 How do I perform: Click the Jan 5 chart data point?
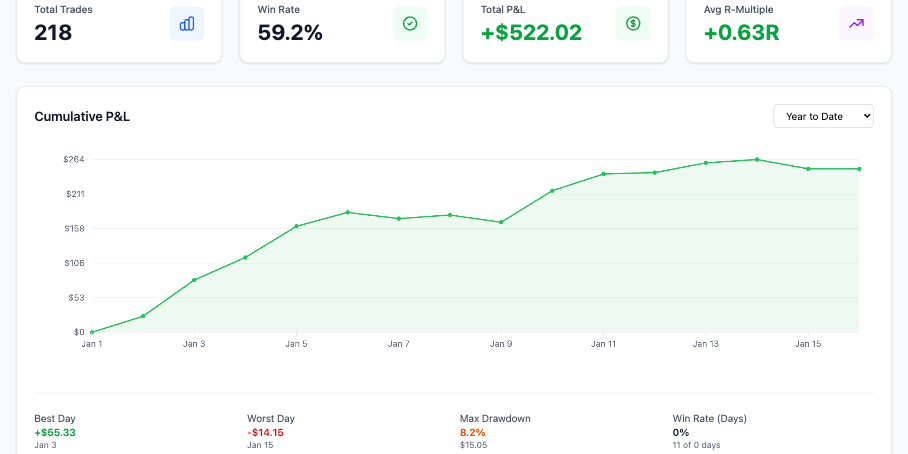(x=296, y=226)
